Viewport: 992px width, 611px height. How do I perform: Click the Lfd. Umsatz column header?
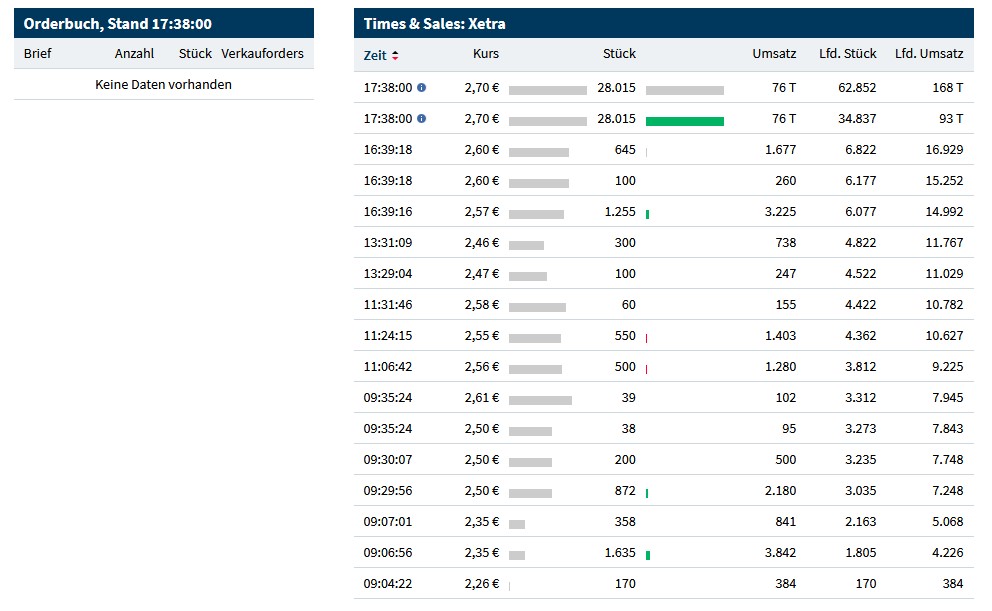[x=929, y=54]
